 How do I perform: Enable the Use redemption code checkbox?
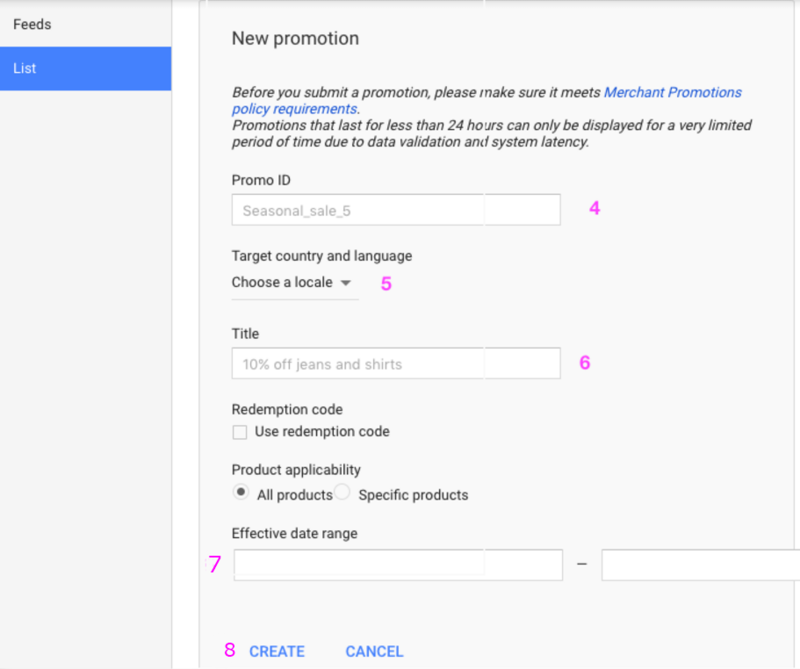[x=240, y=432]
